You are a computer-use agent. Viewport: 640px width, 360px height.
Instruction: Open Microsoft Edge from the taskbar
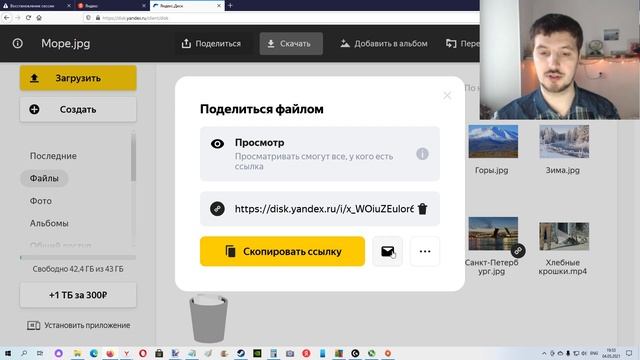click(x=93, y=353)
